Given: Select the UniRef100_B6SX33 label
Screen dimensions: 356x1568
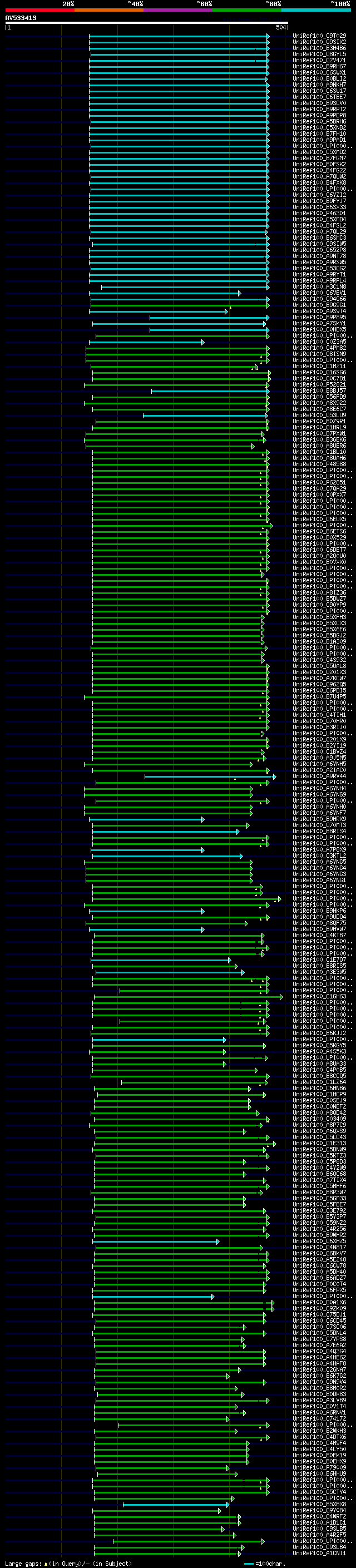Looking at the screenshot, I should 319,207.
